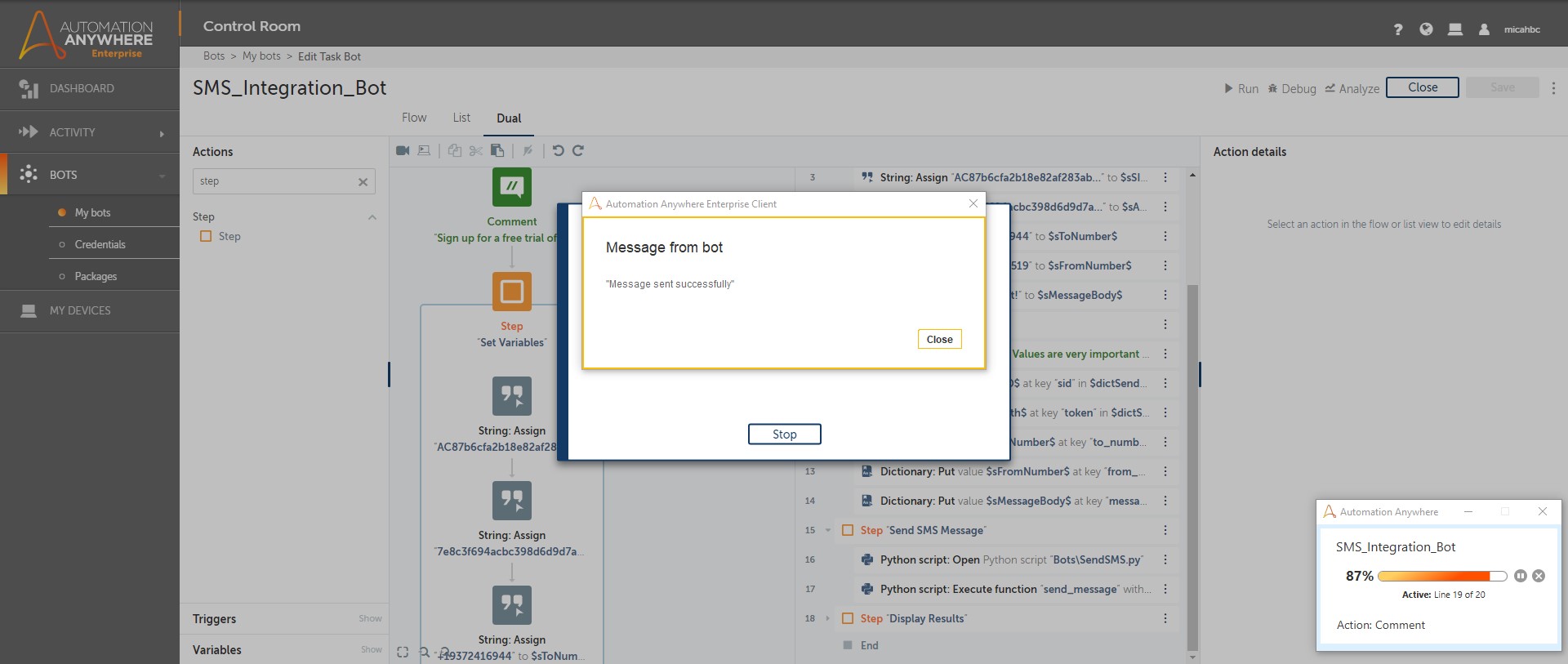Image resolution: width=1568 pixels, height=664 pixels.
Task: Click the start recording camera icon in toolbar
Action: coord(403,150)
